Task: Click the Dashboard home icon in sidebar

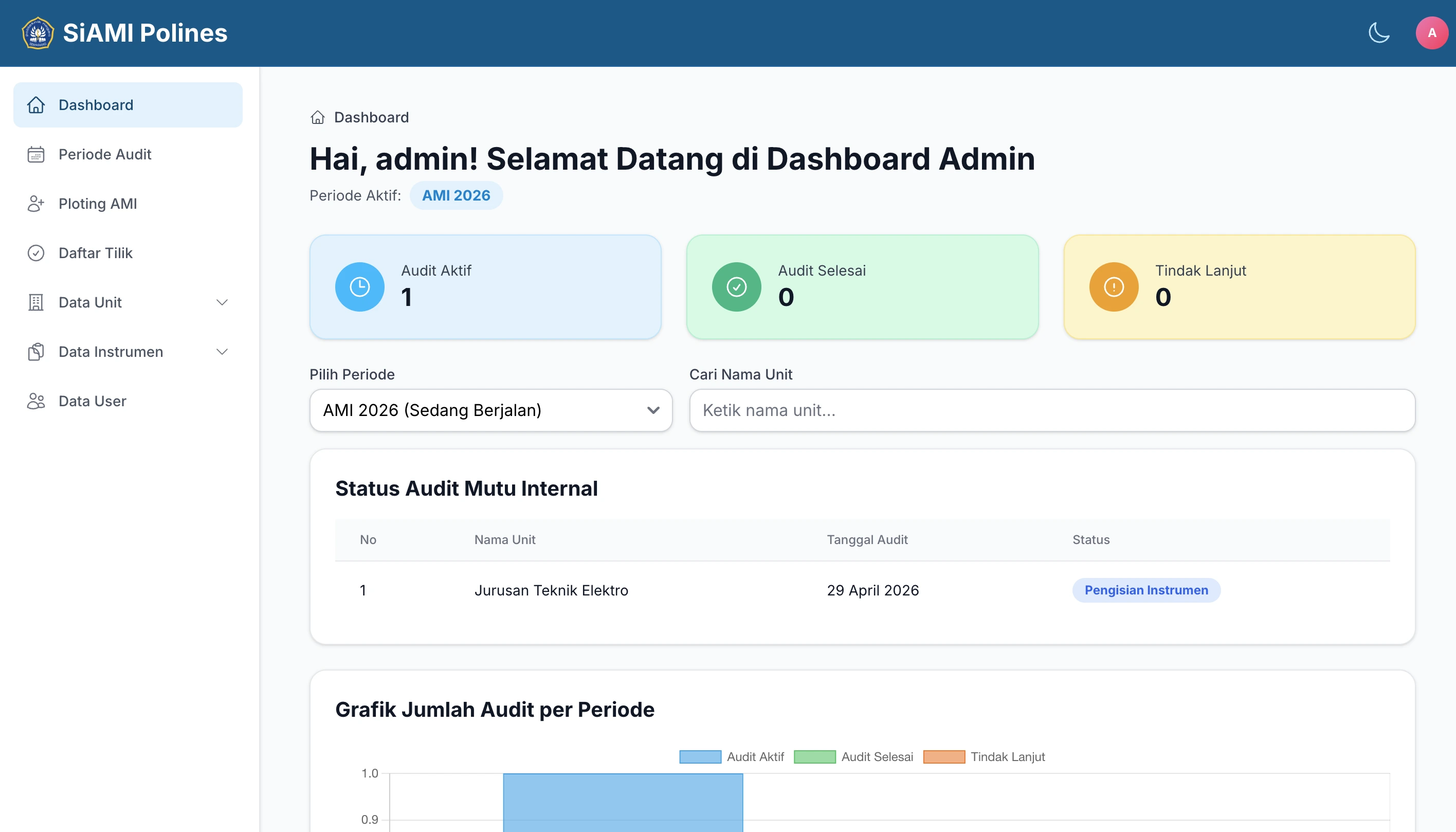Action: click(x=36, y=105)
